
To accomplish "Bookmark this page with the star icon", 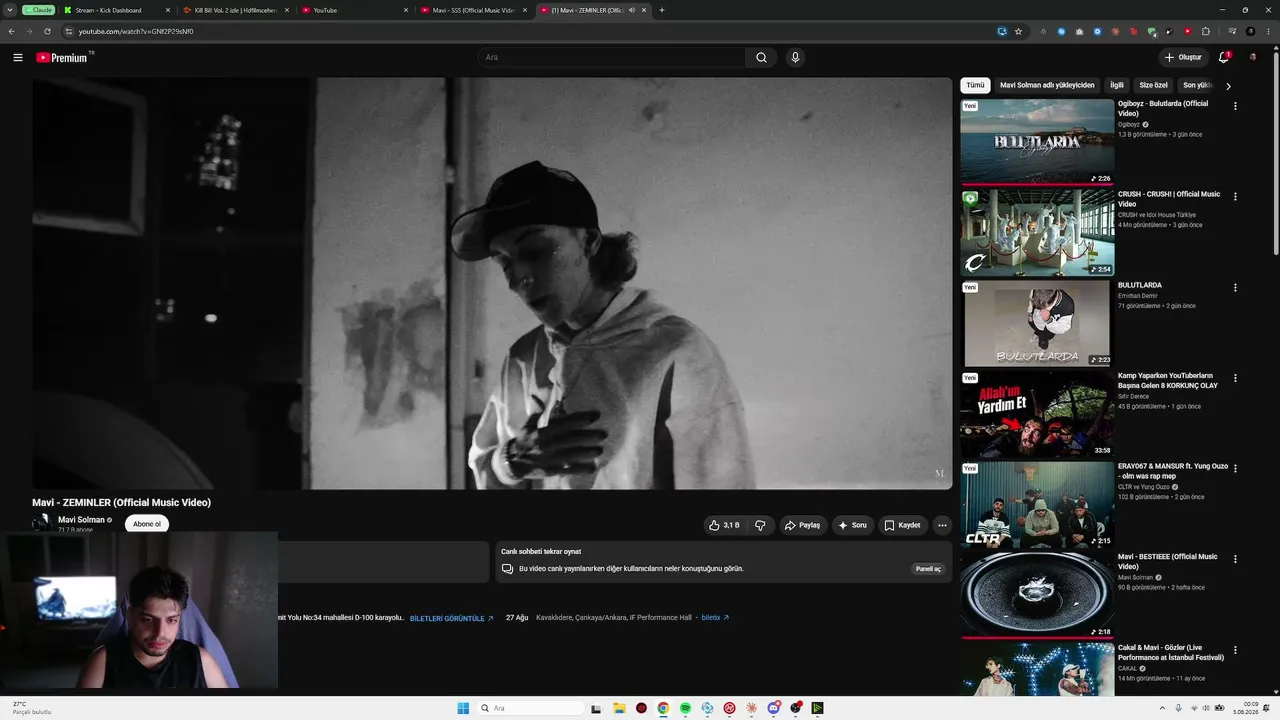I will [1018, 31].
